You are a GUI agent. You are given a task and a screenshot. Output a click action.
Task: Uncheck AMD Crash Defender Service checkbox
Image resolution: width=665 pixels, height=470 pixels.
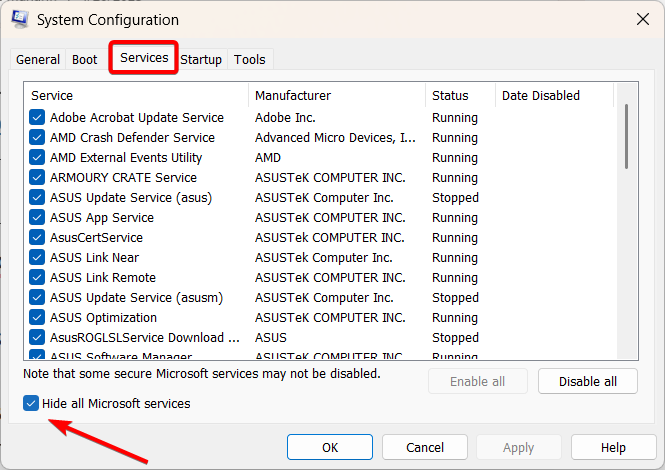click(37, 137)
